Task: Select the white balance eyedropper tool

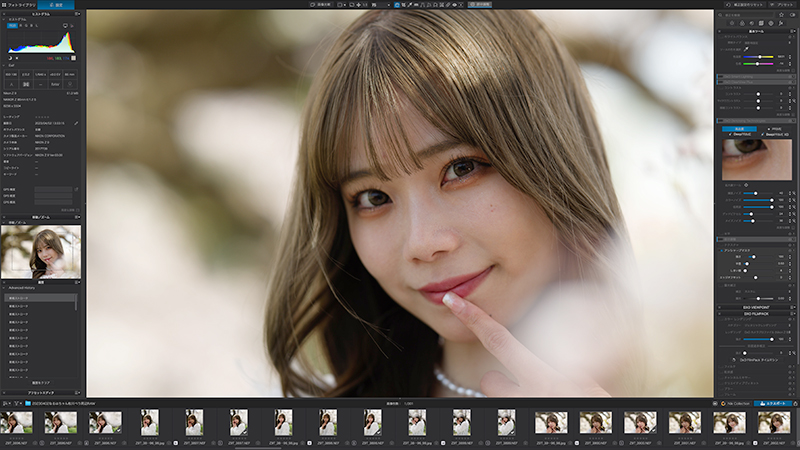Action: click(746, 49)
